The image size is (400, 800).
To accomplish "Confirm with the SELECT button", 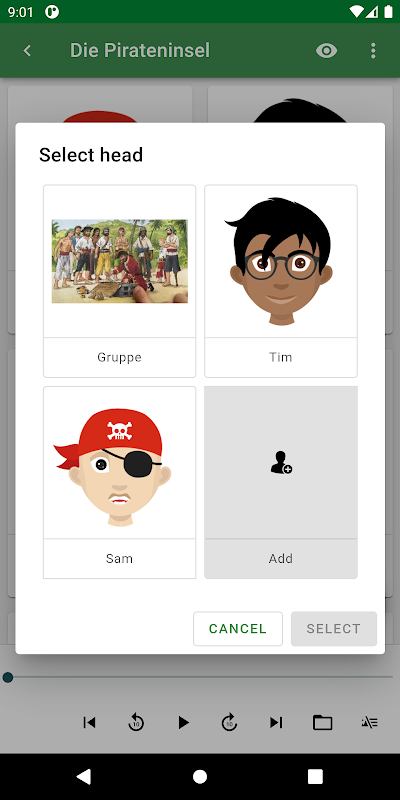I will (x=334, y=629).
